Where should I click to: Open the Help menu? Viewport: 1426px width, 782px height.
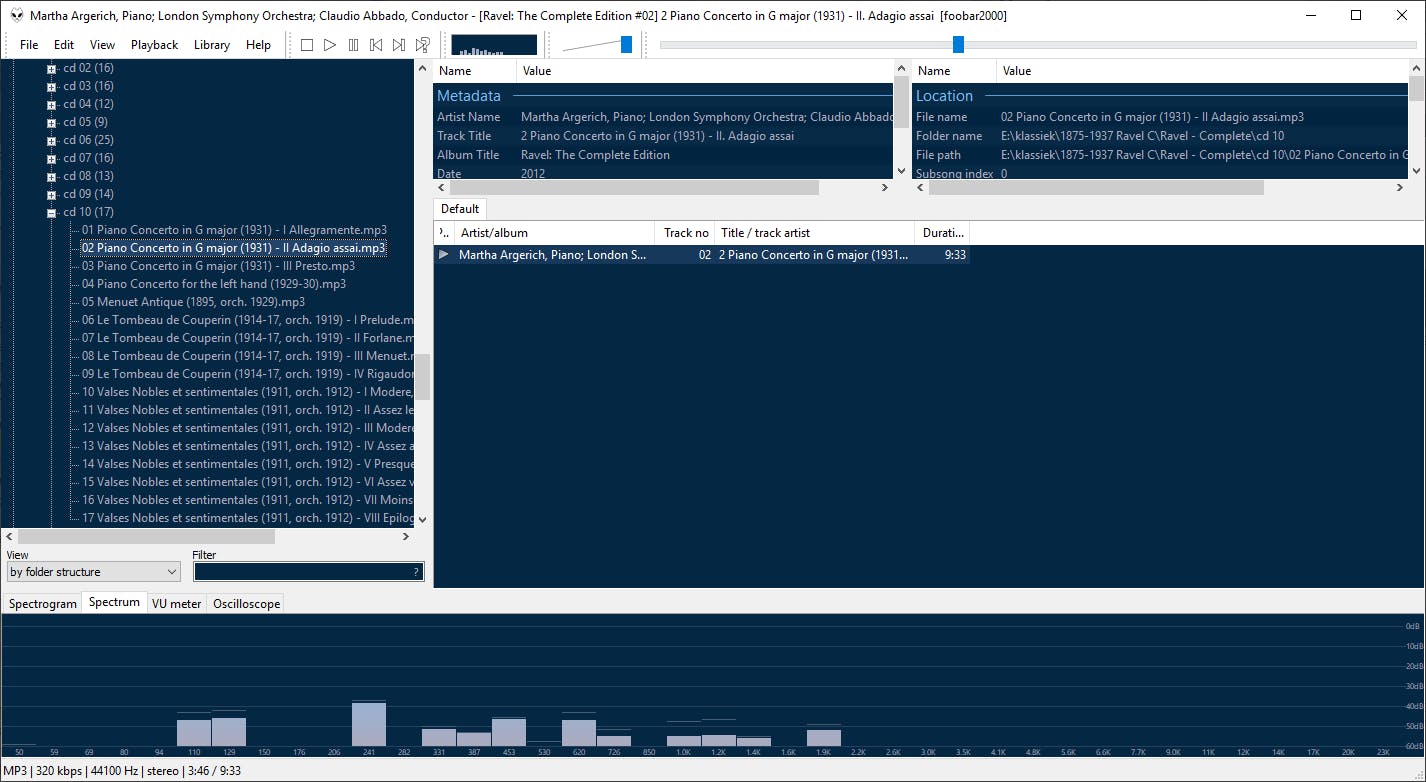[258, 45]
